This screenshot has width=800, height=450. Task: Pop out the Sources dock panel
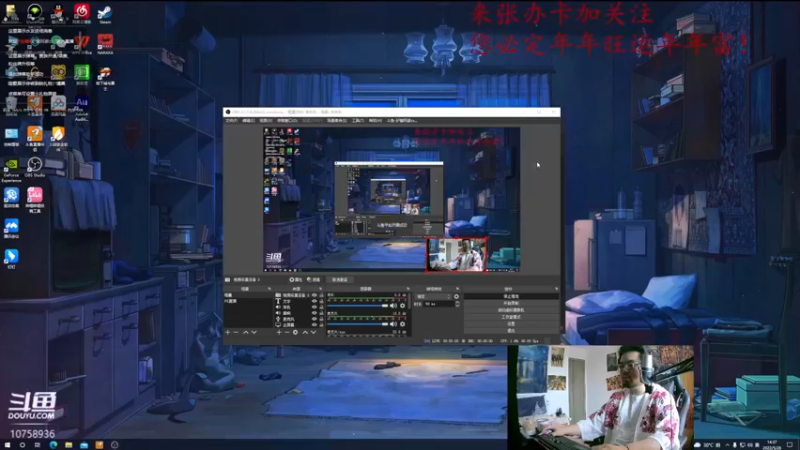pos(321,289)
